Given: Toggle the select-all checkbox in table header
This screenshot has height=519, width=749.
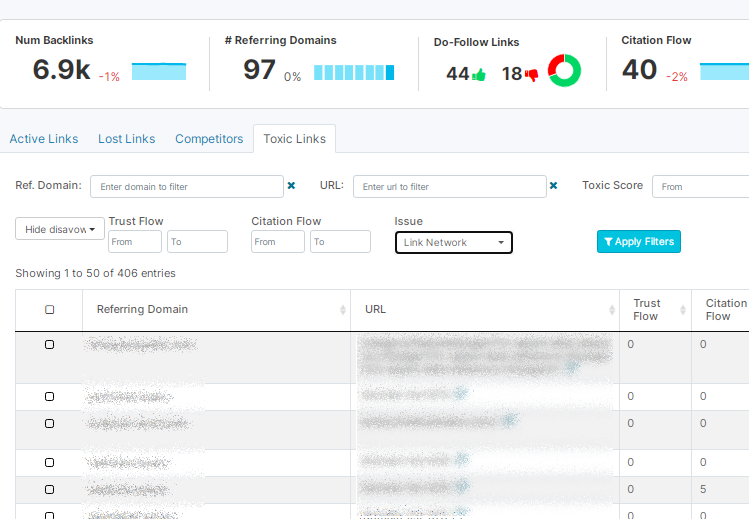Looking at the screenshot, I should (50, 309).
